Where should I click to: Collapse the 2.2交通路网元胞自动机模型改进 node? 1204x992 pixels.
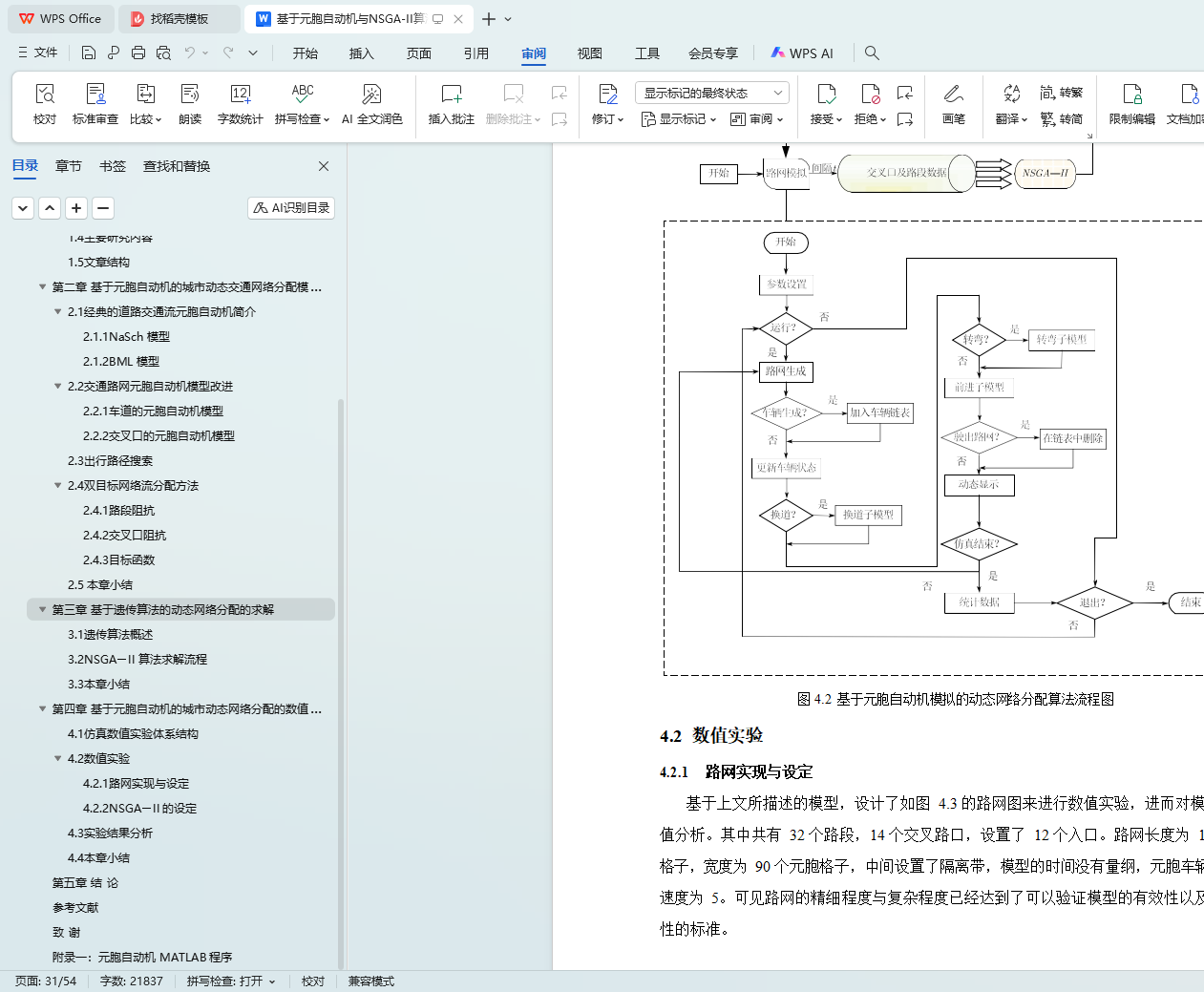tap(58, 386)
